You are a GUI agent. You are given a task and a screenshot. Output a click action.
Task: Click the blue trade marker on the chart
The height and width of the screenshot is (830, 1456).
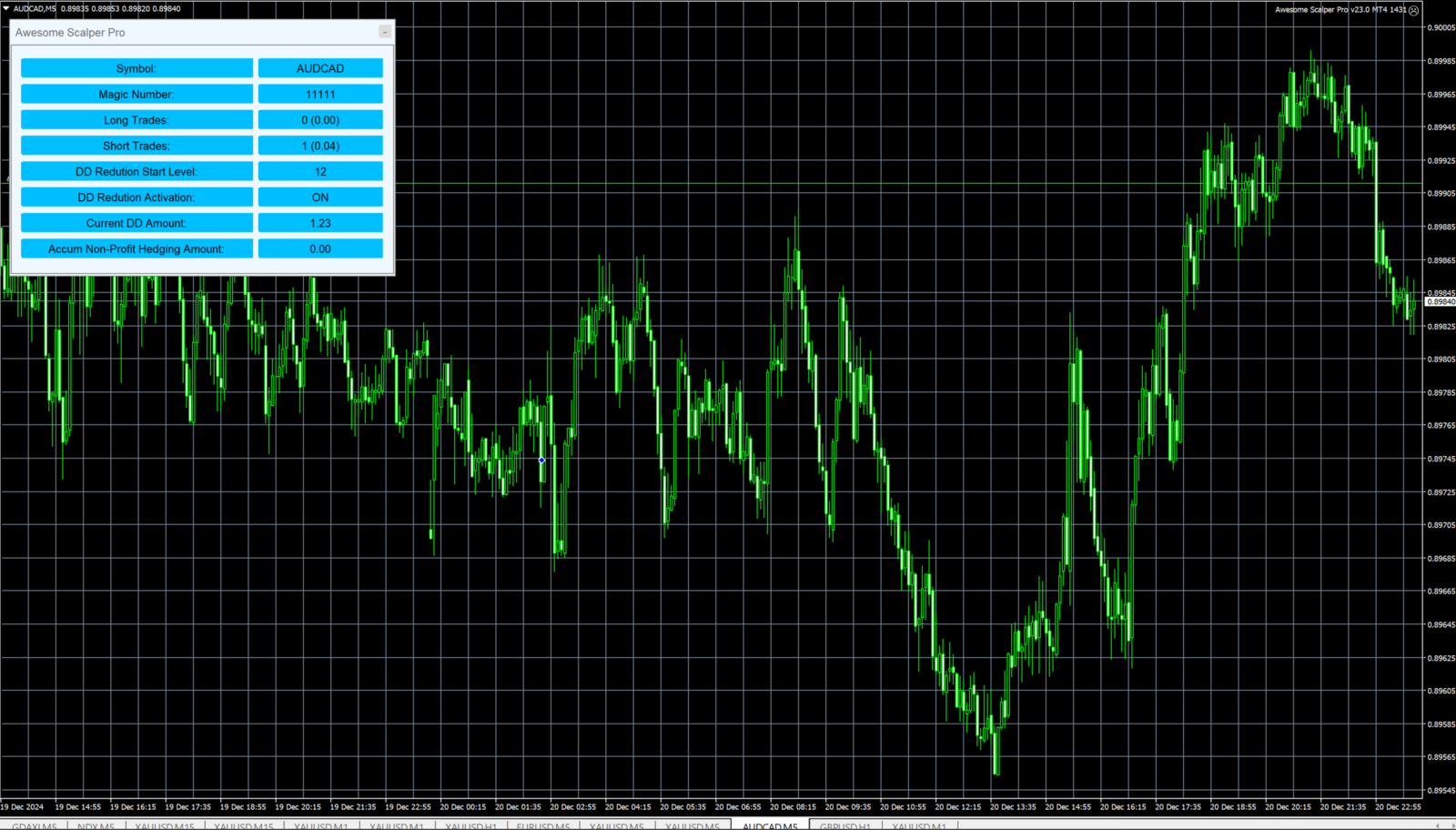541,461
